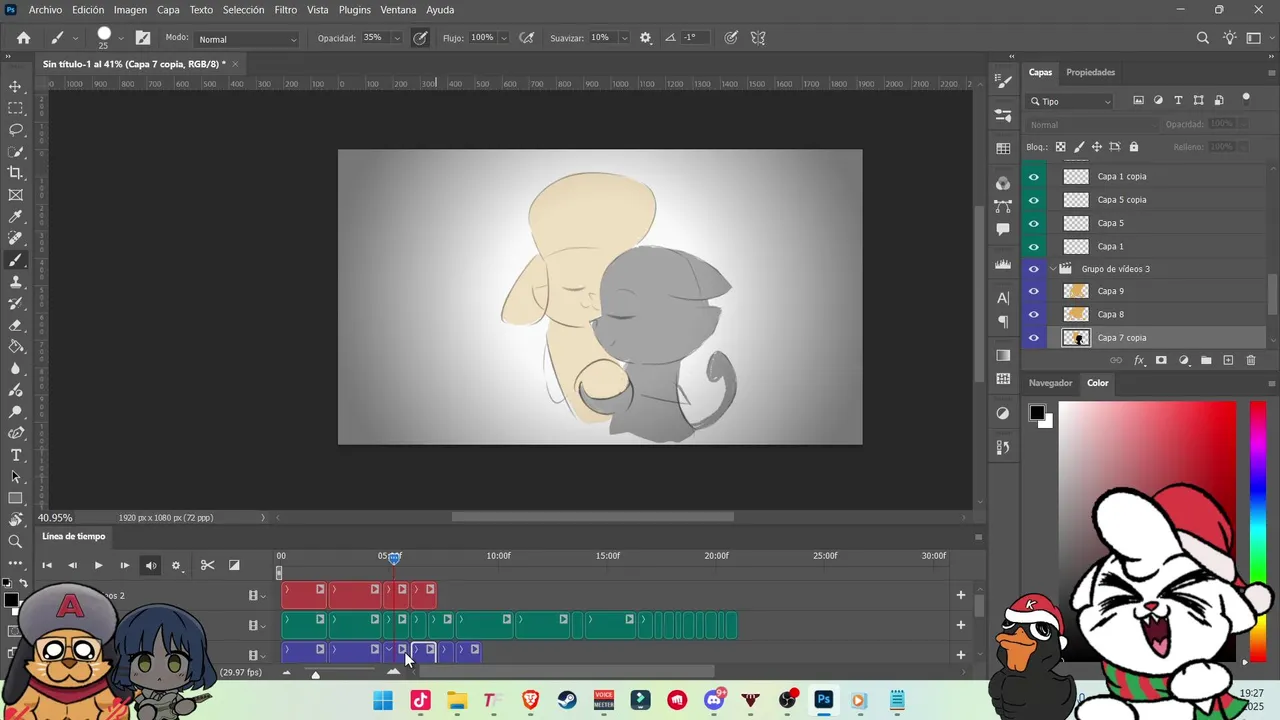
Task: Open smoothing options gear
Action: [646, 38]
